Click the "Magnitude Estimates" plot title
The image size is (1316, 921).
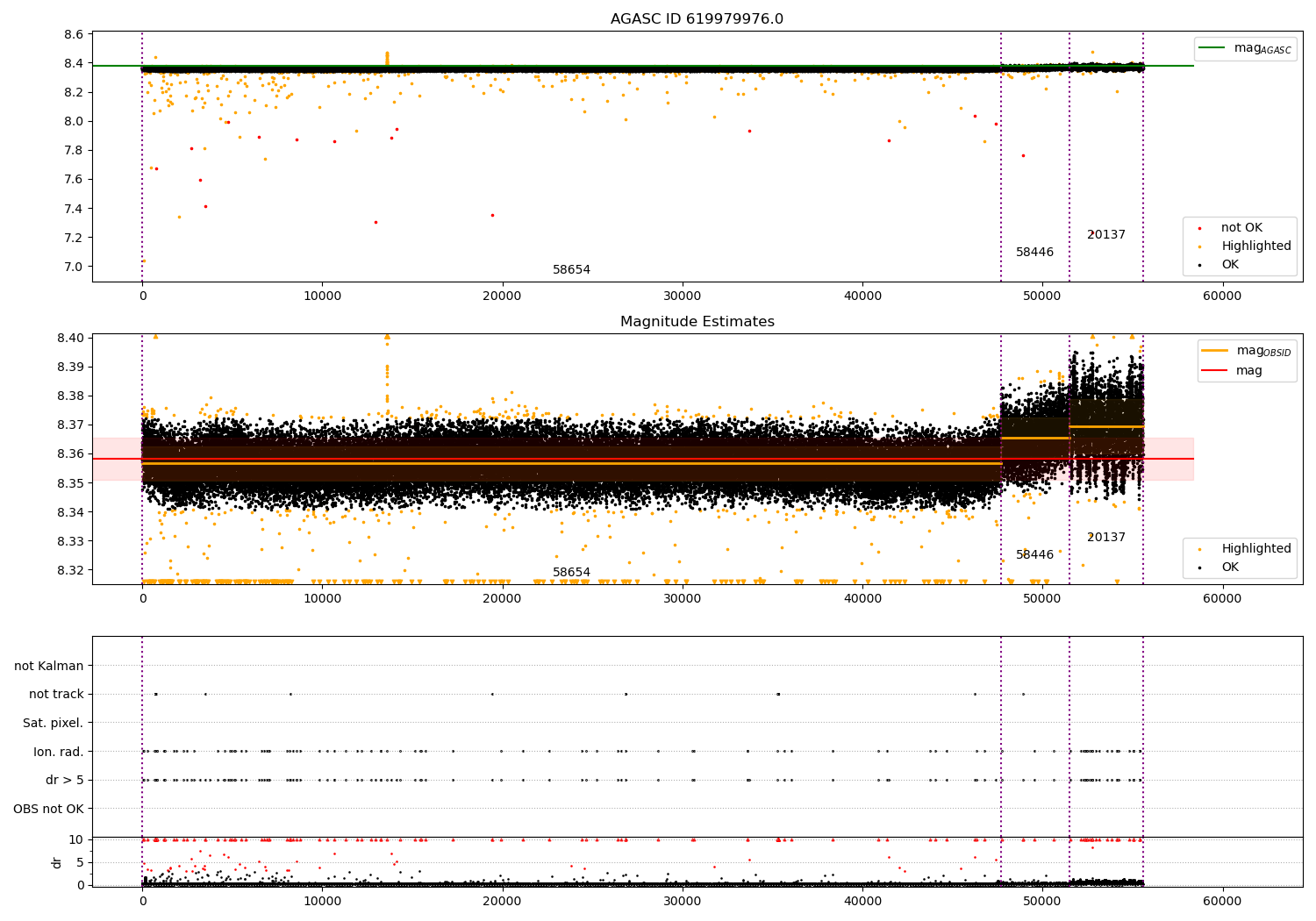pyautogui.click(x=697, y=322)
